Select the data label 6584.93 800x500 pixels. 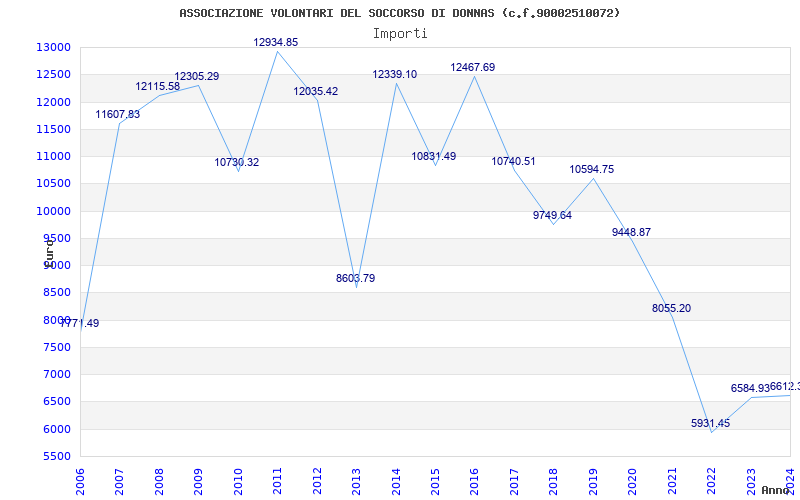click(x=750, y=388)
